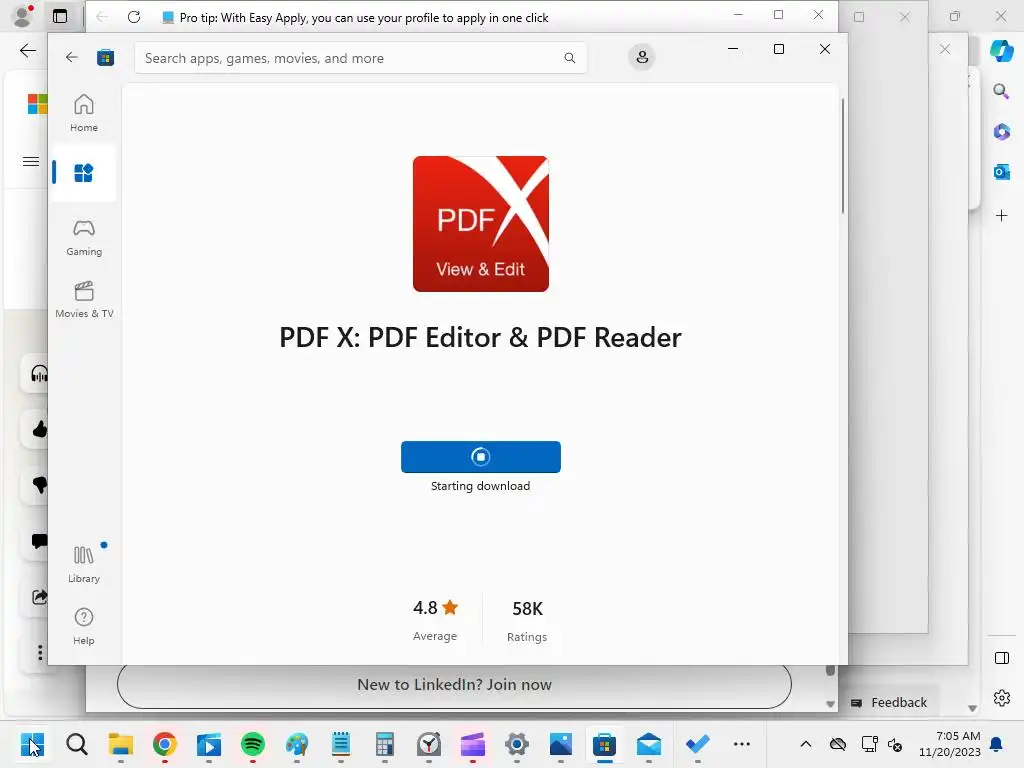This screenshot has height=768, width=1024.
Task: Click the 58K Ratings count
Action: [527, 620]
